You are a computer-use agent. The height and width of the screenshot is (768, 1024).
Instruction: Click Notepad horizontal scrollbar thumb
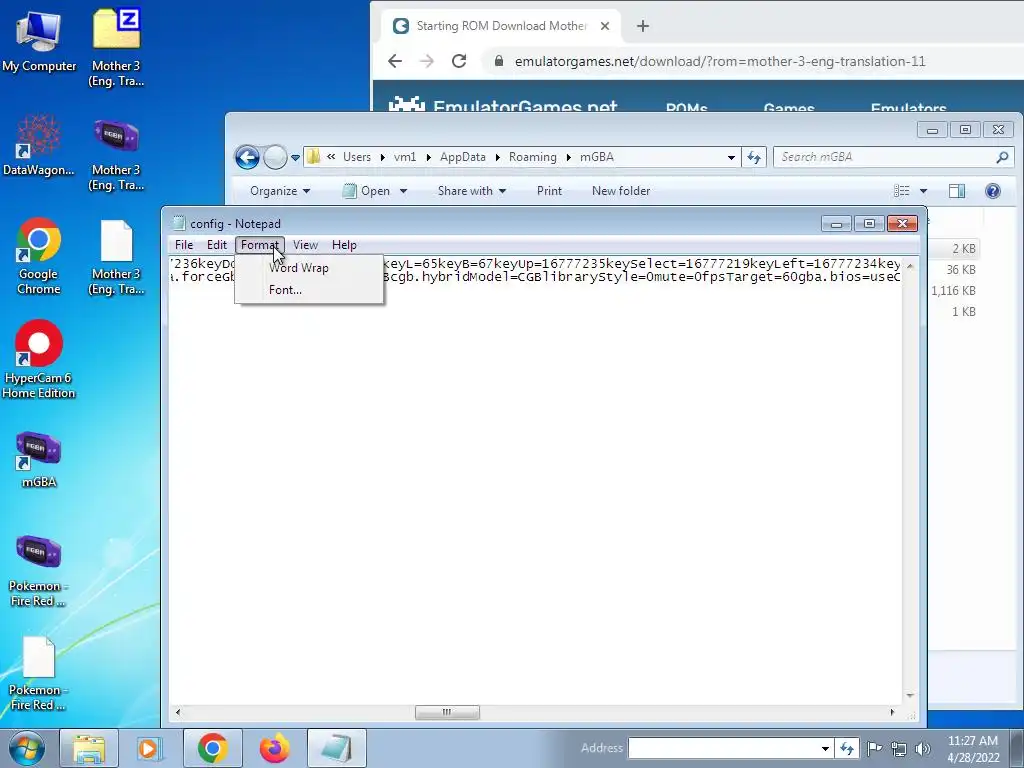click(x=447, y=712)
